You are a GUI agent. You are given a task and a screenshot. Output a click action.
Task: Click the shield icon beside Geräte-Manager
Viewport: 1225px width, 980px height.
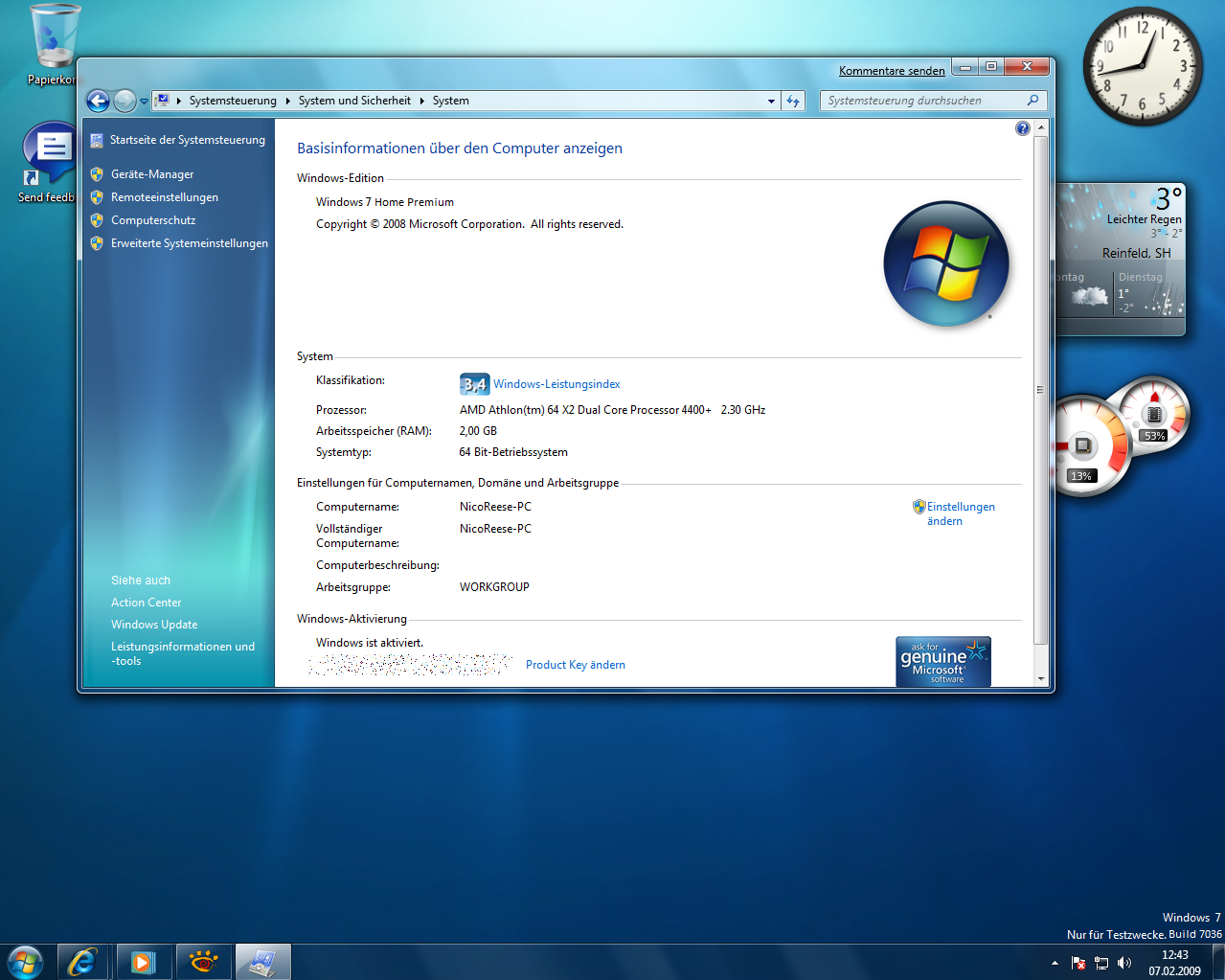(97, 174)
